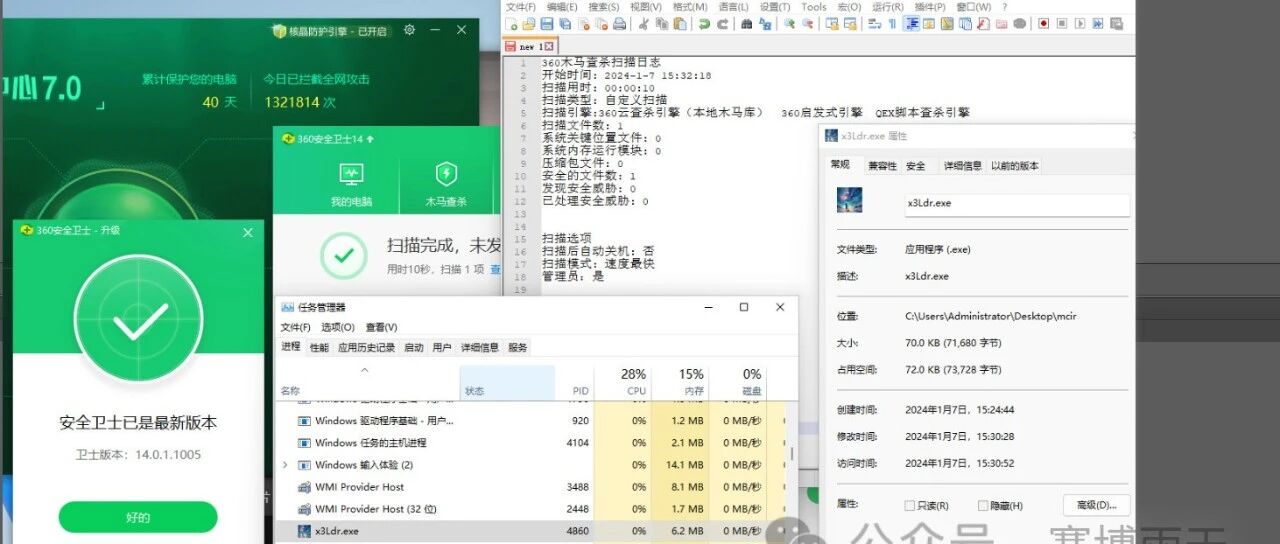Click the 高级(D)... button in properties
This screenshot has height=544, width=1280.
coord(1096,505)
